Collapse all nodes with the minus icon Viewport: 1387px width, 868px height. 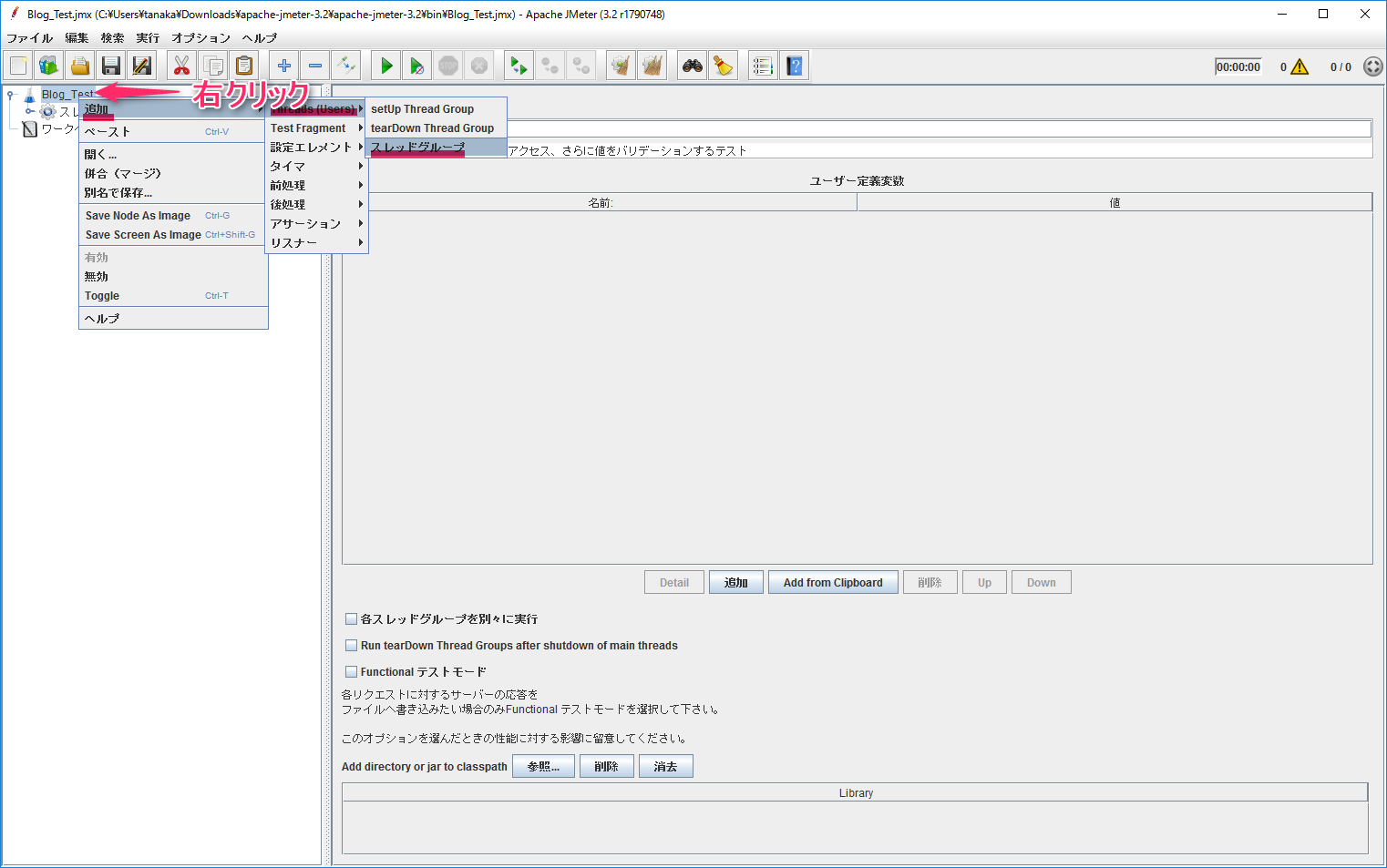coord(315,66)
